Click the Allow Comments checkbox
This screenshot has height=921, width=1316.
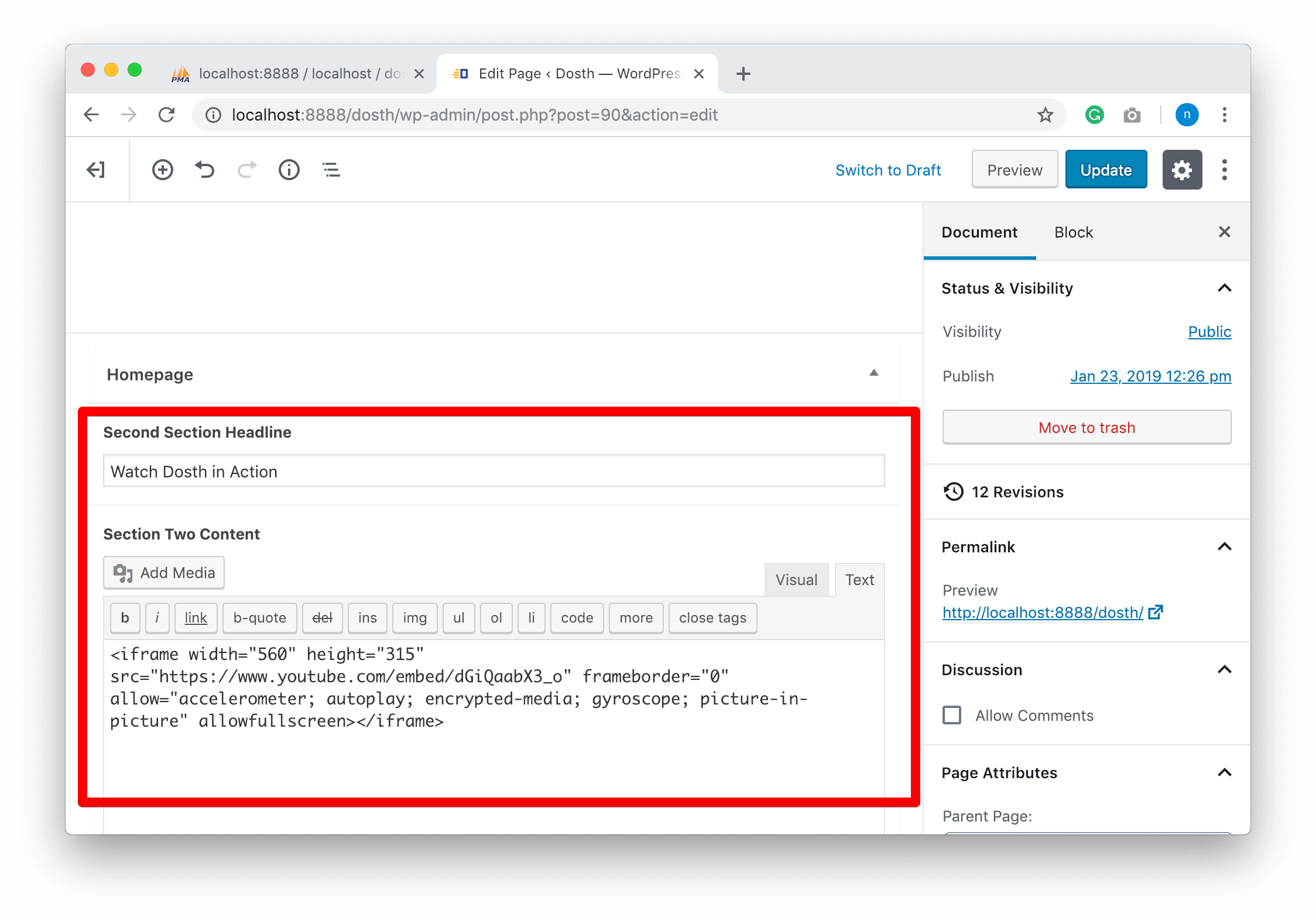click(x=952, y=716)
